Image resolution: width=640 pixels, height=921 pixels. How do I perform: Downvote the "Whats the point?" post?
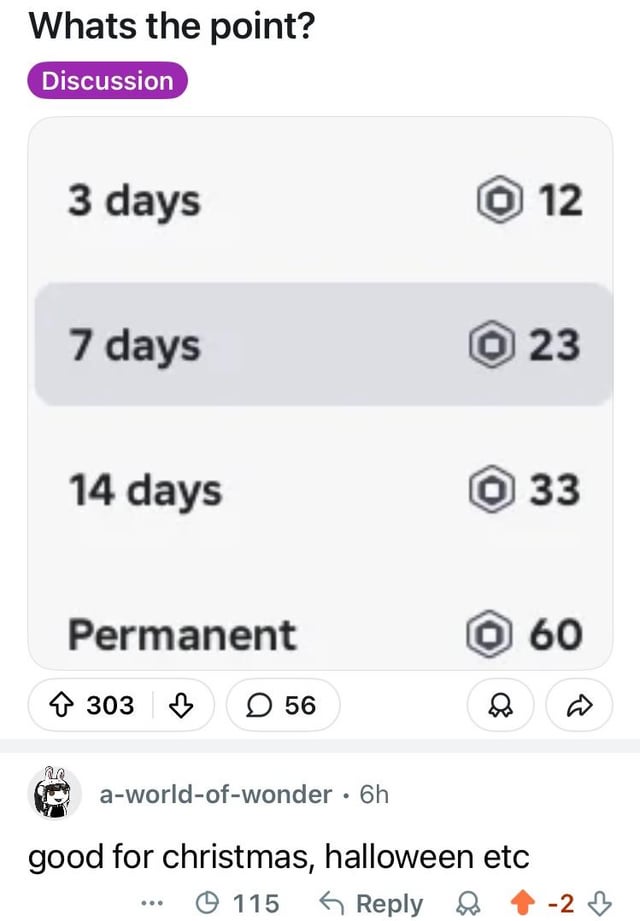(x=181, y=705)
